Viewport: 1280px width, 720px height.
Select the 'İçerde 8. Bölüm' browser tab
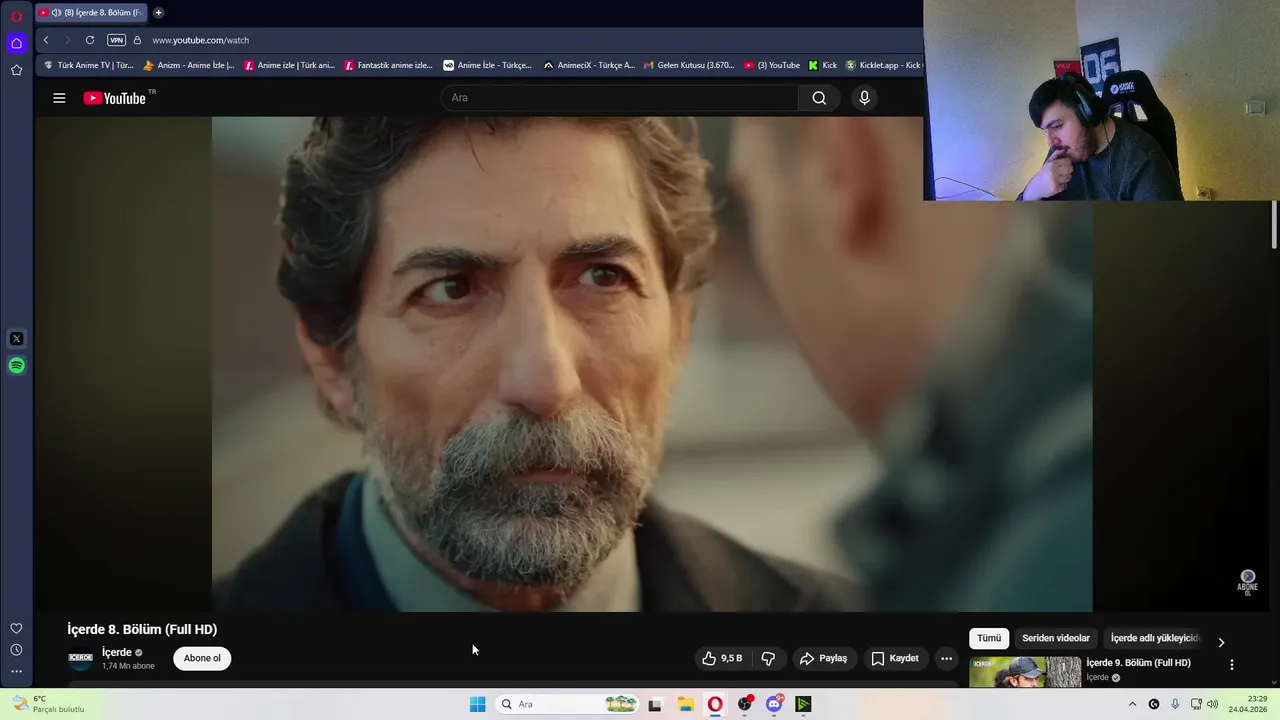click(91, 13)
